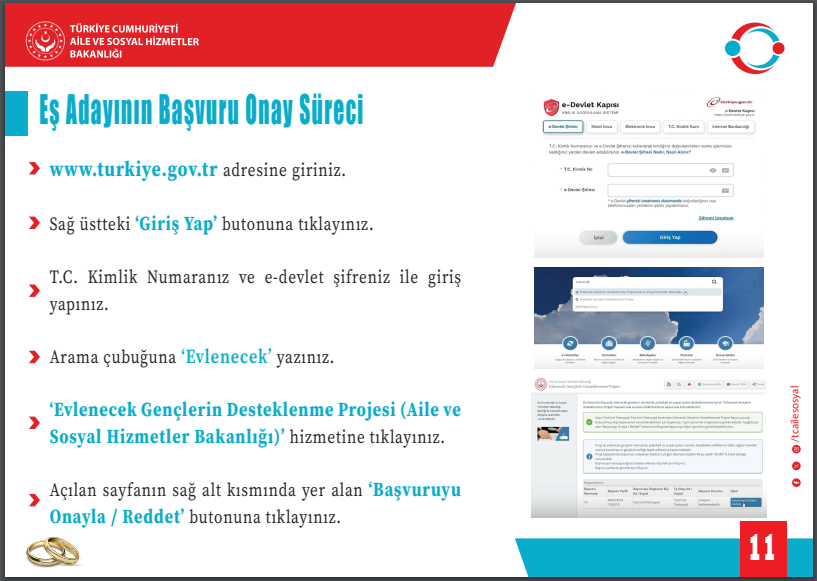Click the search icon in project page toolbar
Viewport: 817px width, 581px height.
tap(679, 385)
